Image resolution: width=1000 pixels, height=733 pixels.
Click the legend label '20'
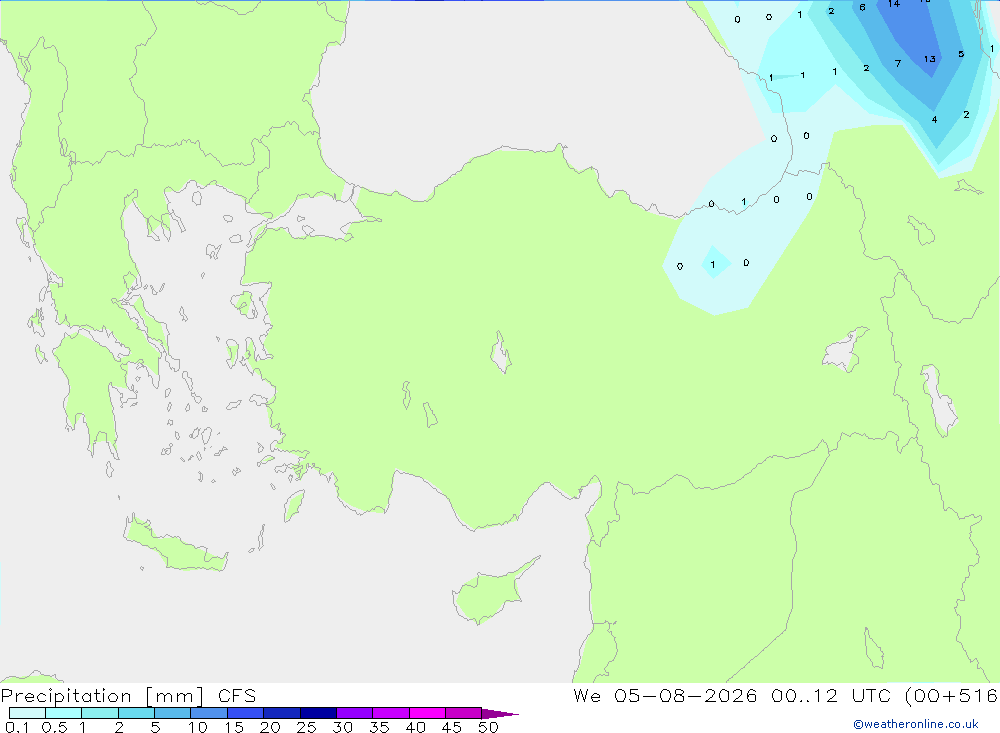pyautogui.click(x=270, y=727)
